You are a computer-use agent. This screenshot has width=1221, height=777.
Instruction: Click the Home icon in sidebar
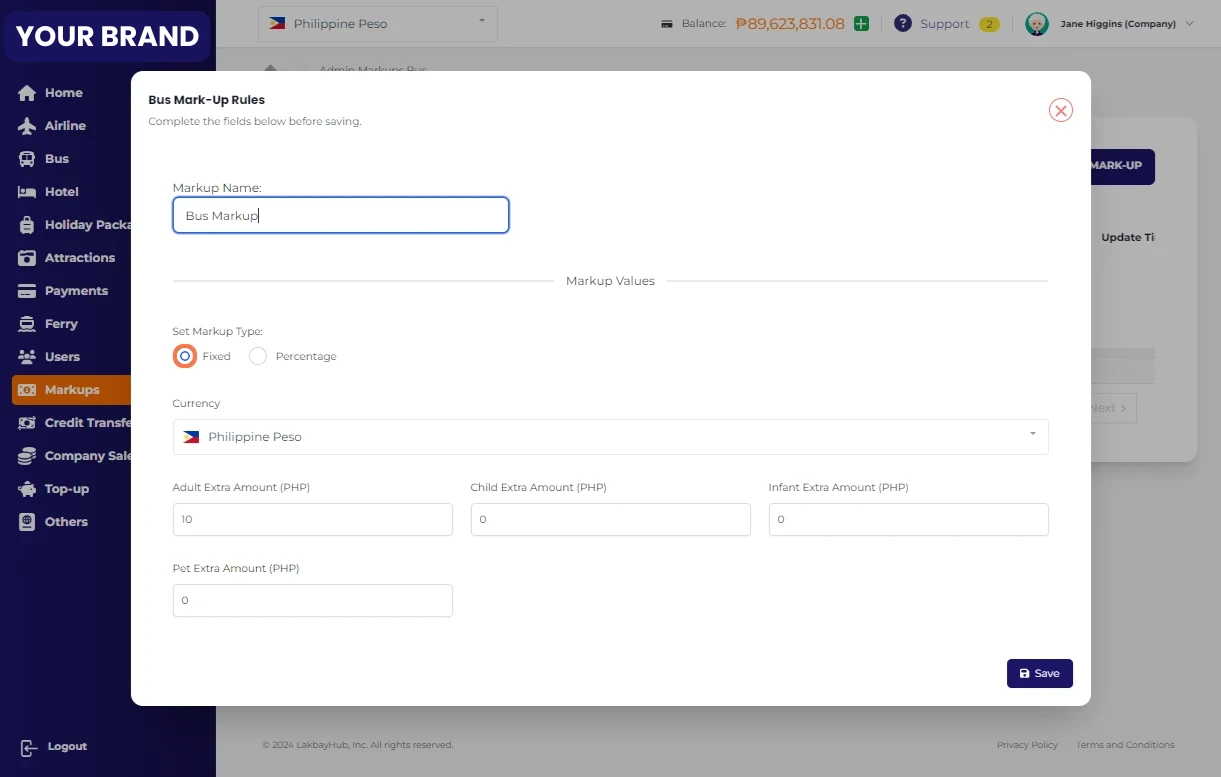[x=27, y=93]
